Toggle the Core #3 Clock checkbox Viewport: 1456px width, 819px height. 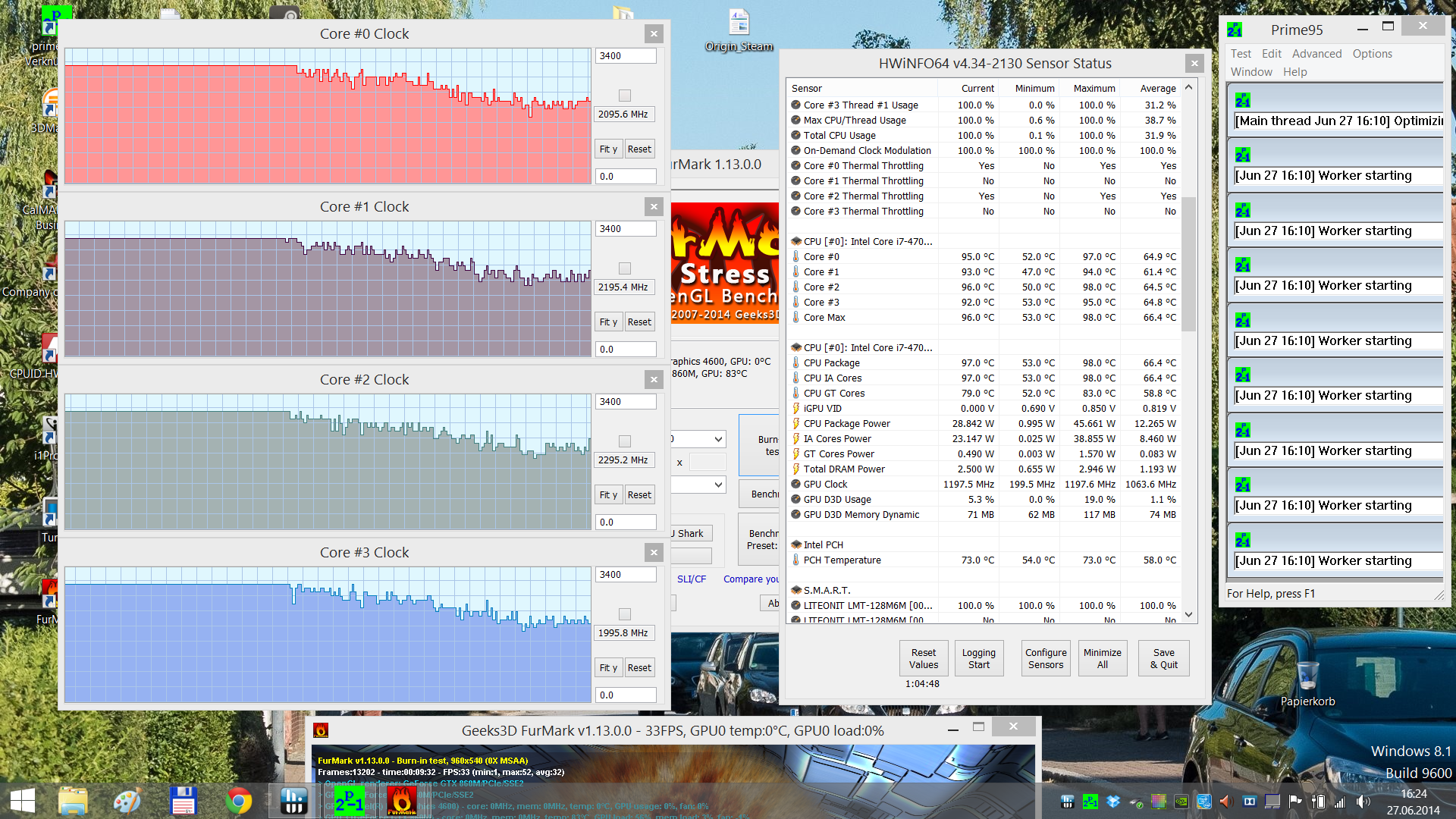tap(624, 614)
